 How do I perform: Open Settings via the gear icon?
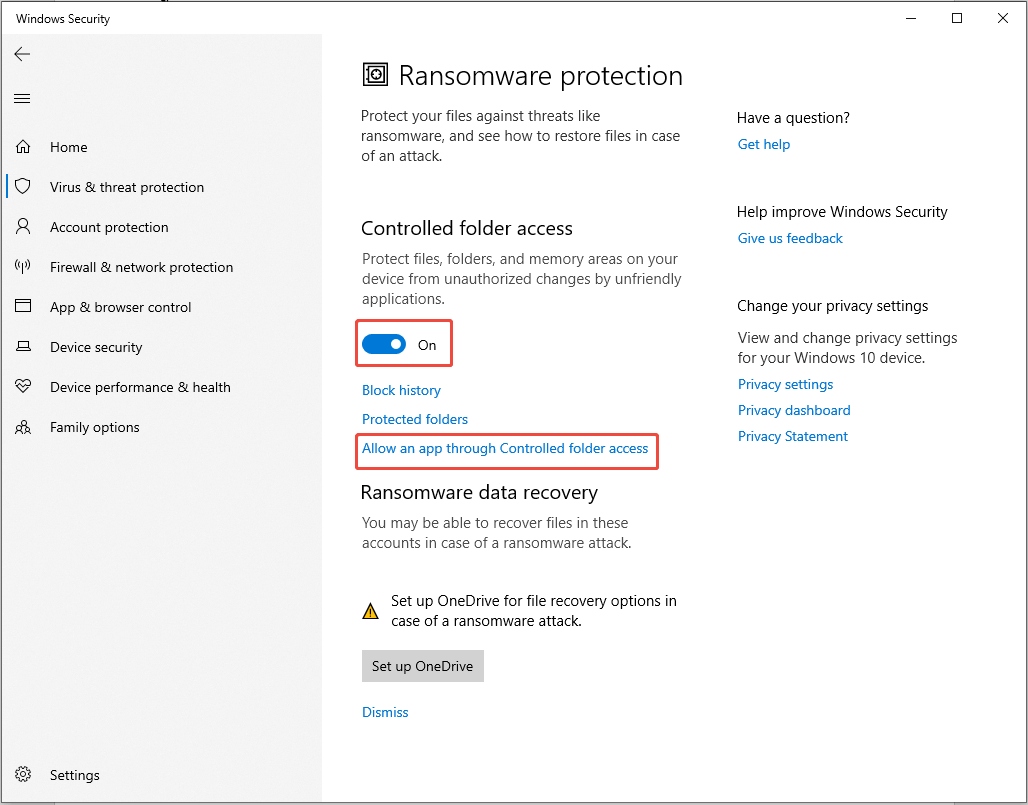click(x=23, y=775)
